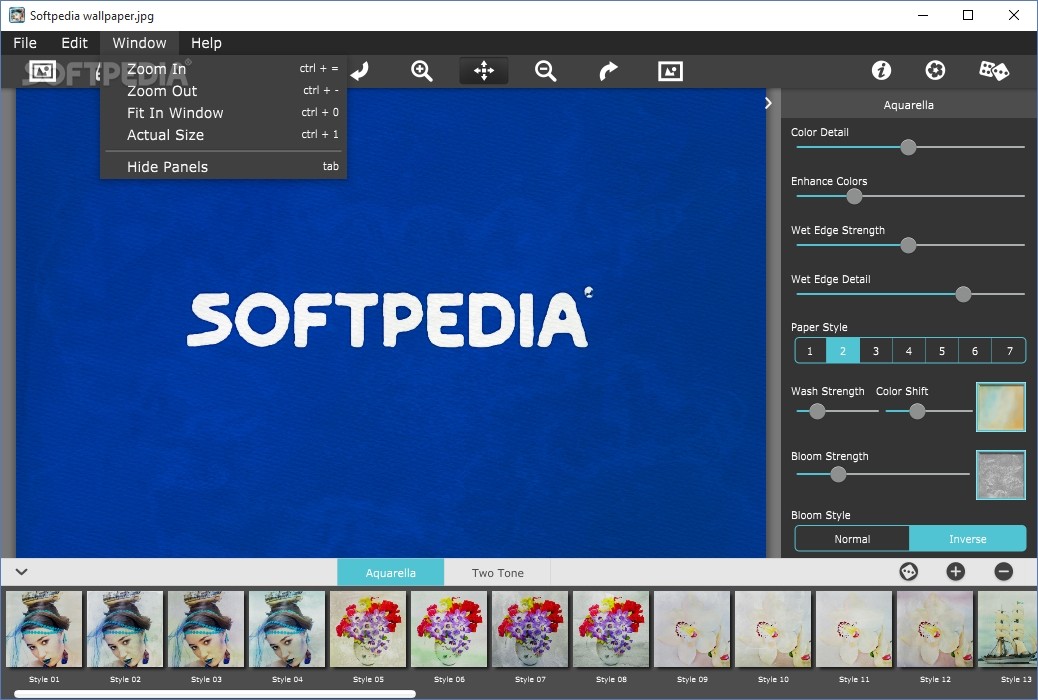The width and height of the screenshot is (1038, 700).
Task: Set Bloom Style to Inverse
Action: tap(968, 539)
